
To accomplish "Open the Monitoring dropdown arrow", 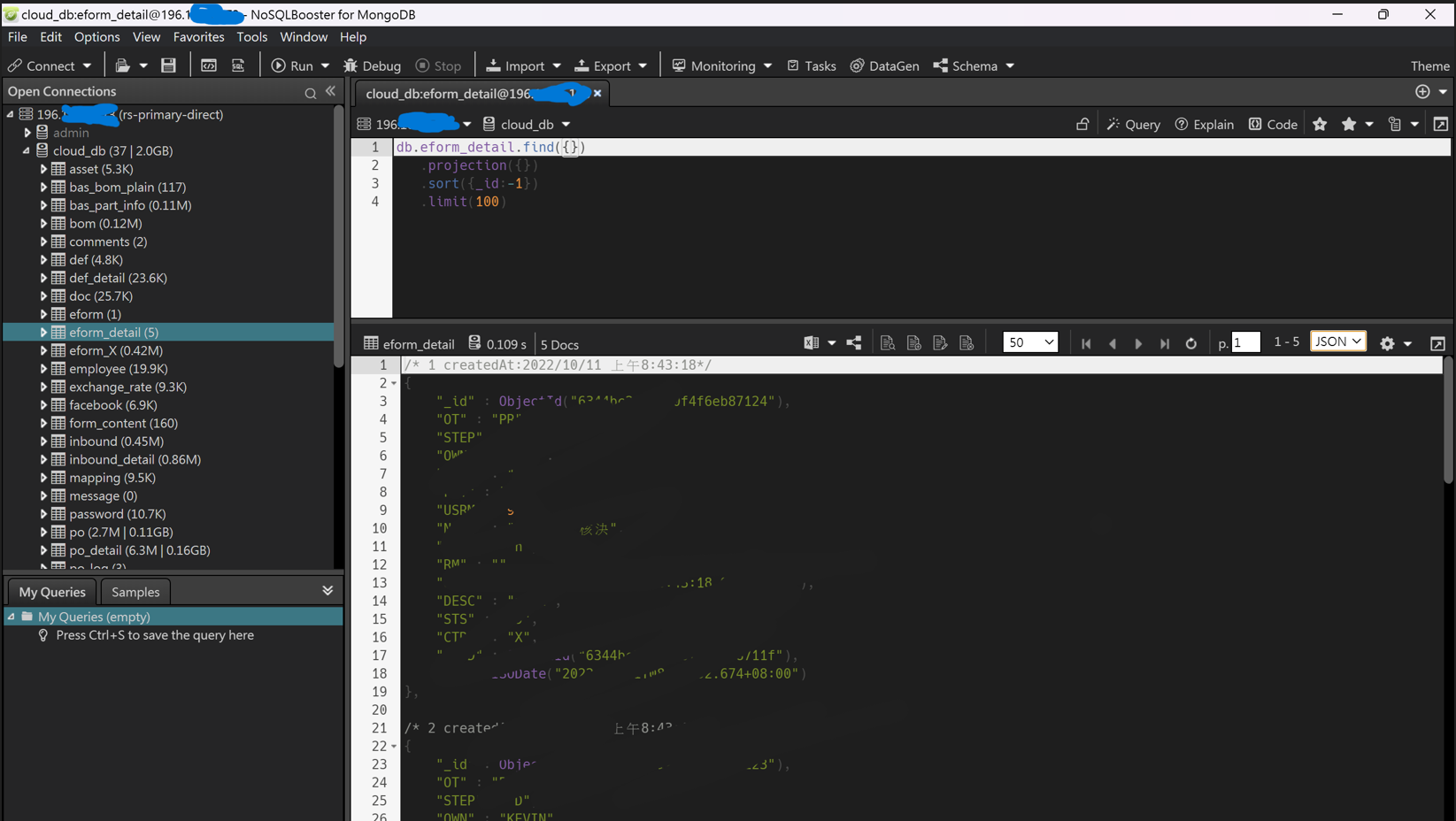I will (767, 66).
